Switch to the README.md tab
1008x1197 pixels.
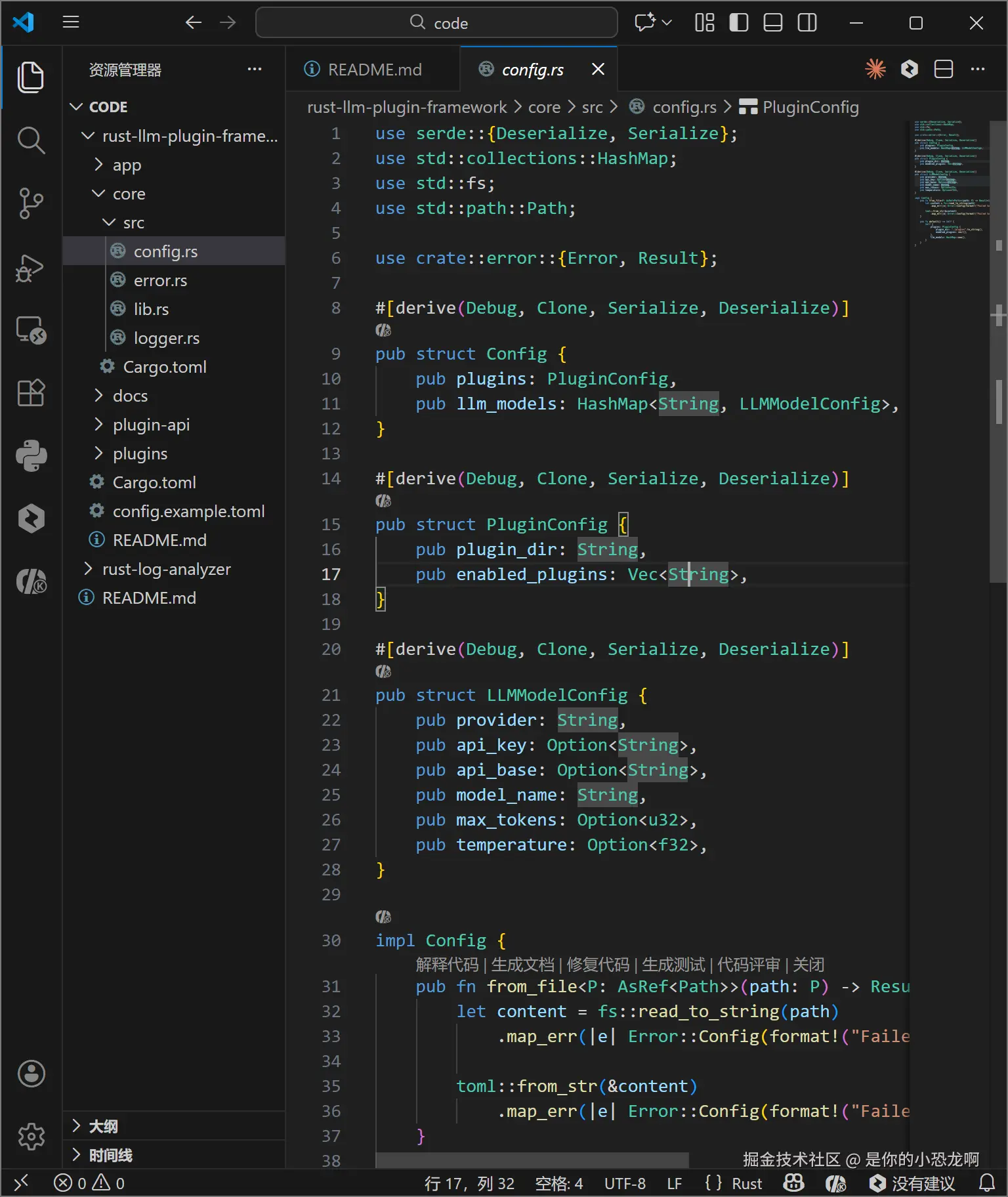(x=373, y=70)
